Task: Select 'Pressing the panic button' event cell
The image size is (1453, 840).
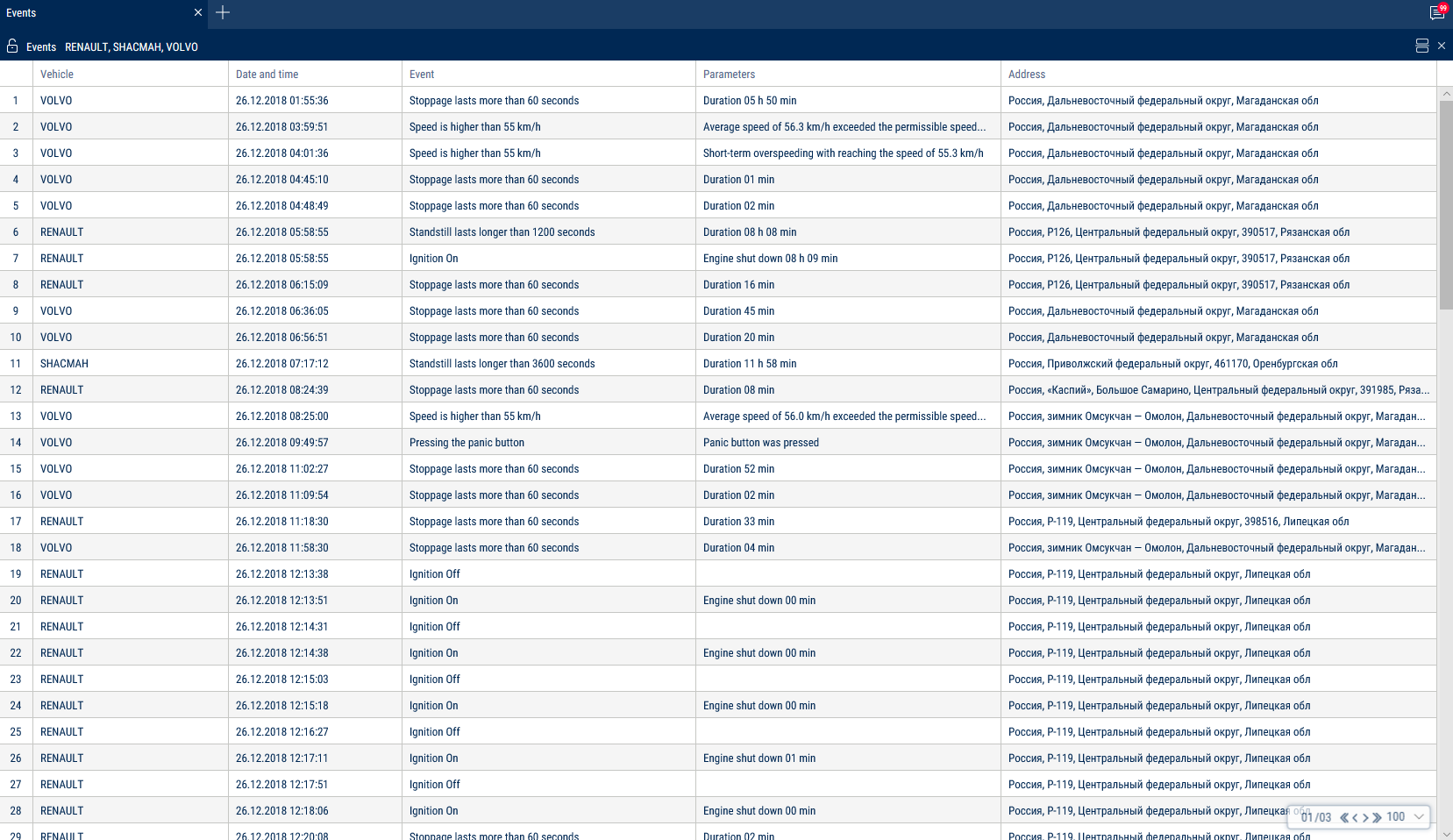Action: coord(548,442)
